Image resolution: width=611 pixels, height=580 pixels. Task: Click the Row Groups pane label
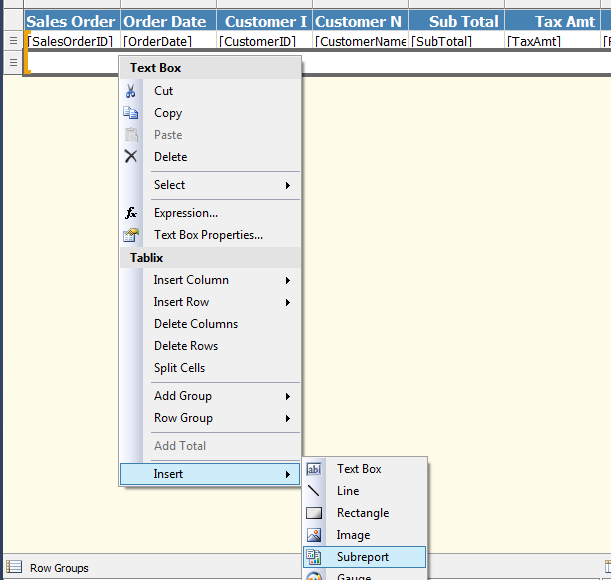(59, 568)
